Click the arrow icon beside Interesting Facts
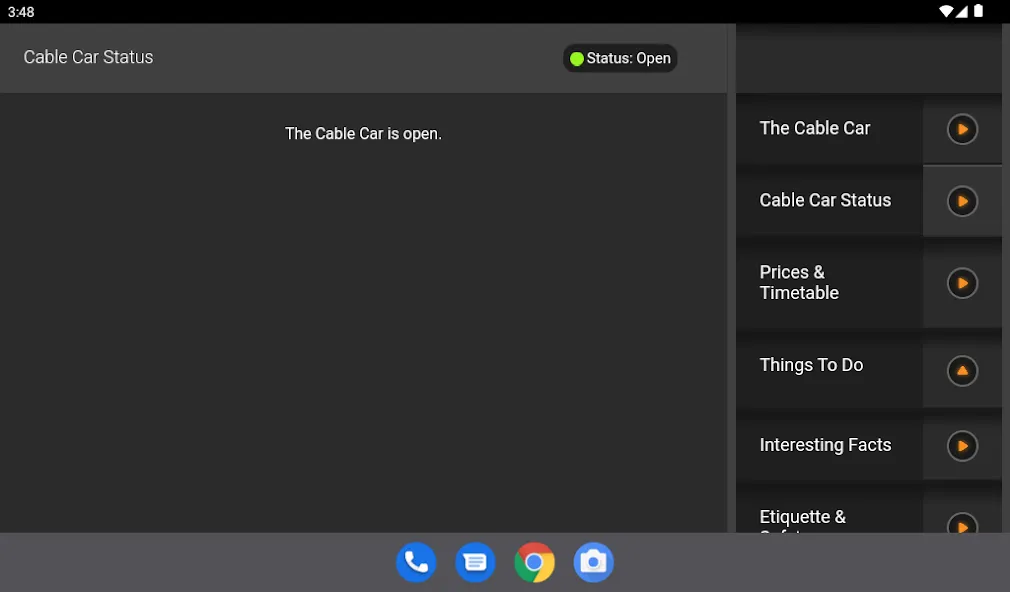Screen dimensions: 1010x592 pos(962,446)
